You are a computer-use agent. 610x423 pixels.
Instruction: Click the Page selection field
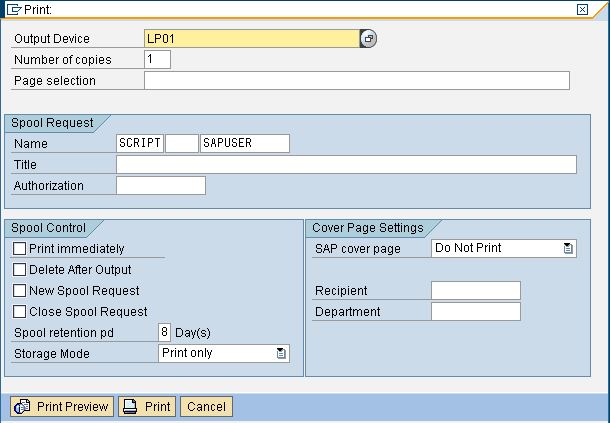point(357,81)
